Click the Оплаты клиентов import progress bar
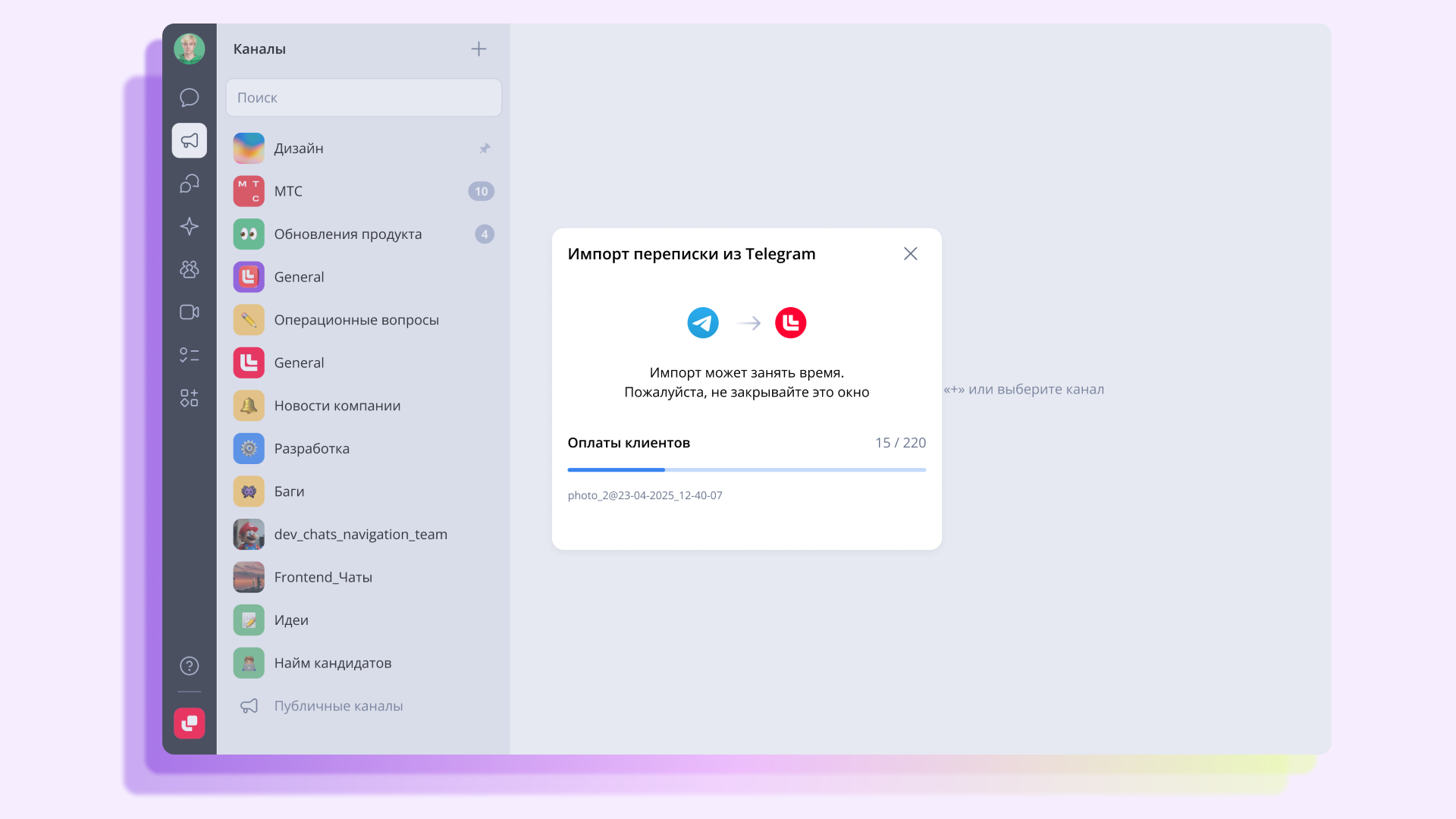This screenshot has height=819, width=1456. (x=746, y=470)
